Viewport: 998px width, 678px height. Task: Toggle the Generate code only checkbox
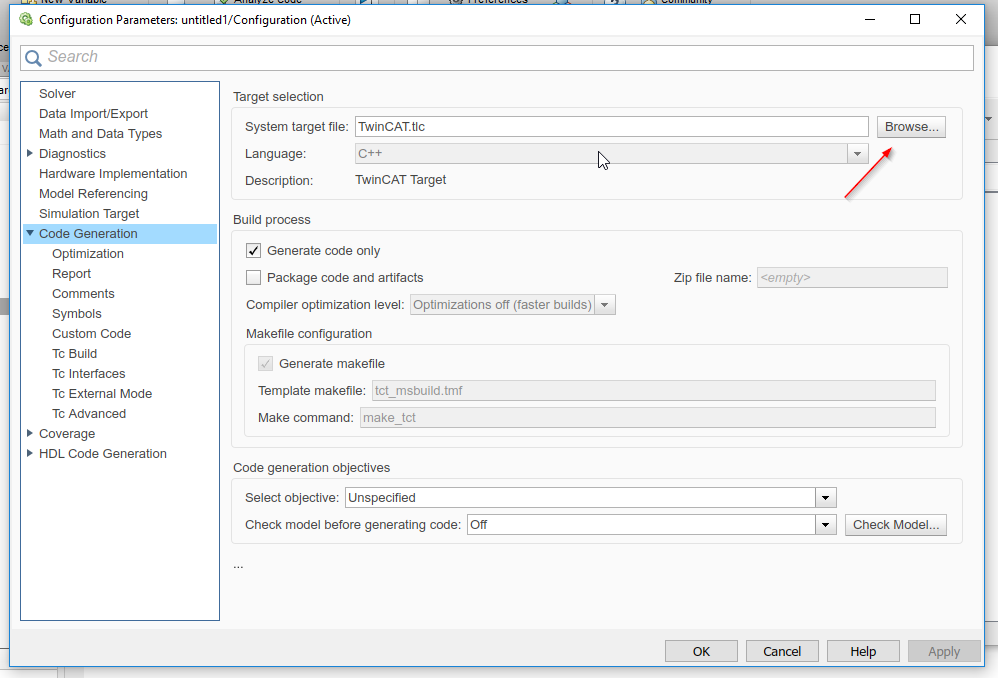(x=253, y=251)
